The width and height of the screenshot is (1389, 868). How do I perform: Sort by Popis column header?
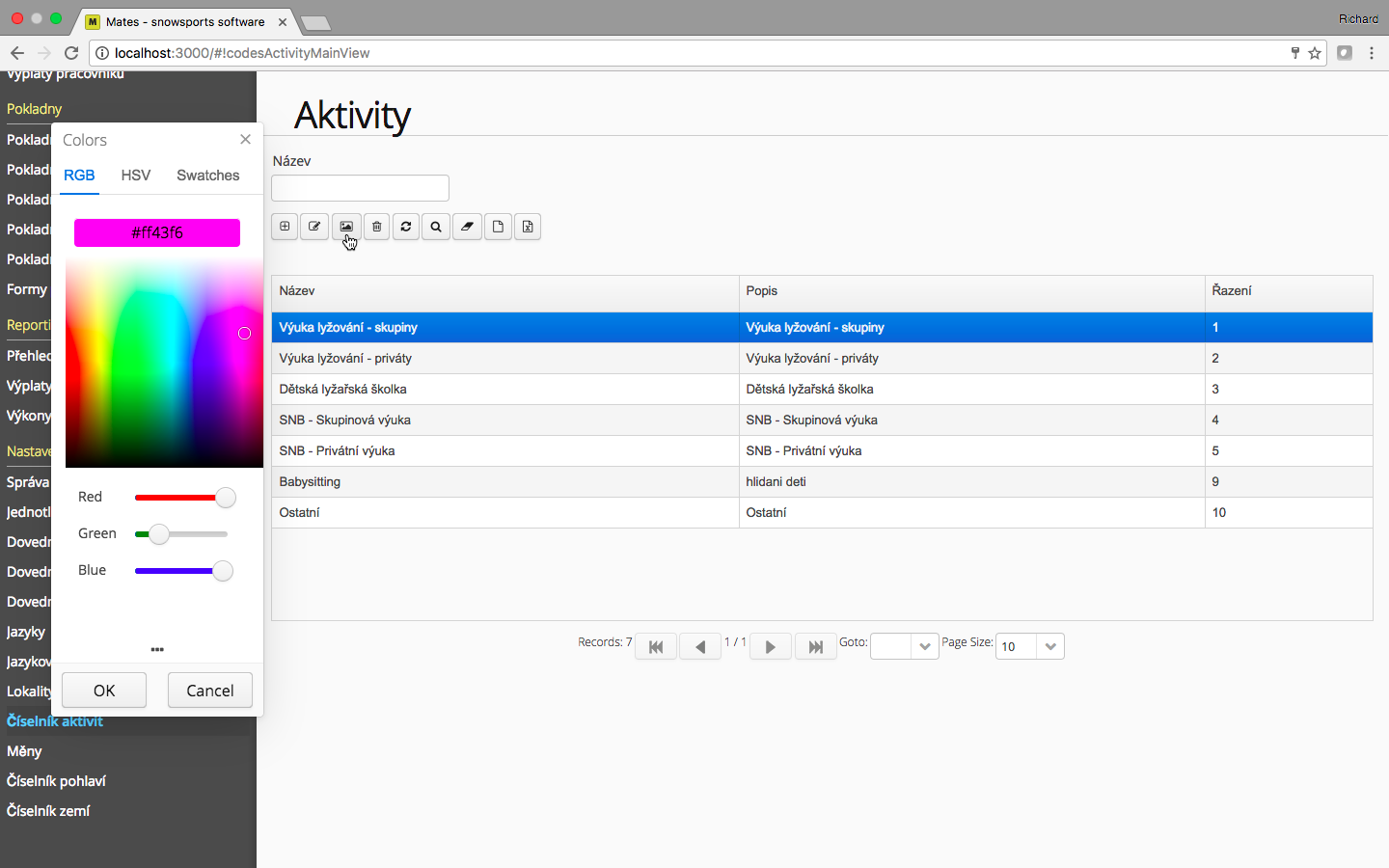click(x=972, y=291)
